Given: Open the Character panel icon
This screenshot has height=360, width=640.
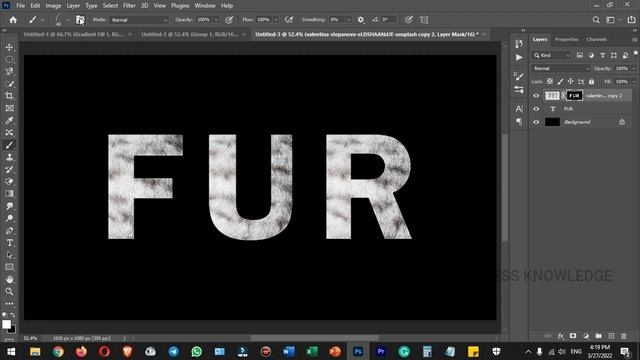Looking at the screenshot, I should [519, 109].
